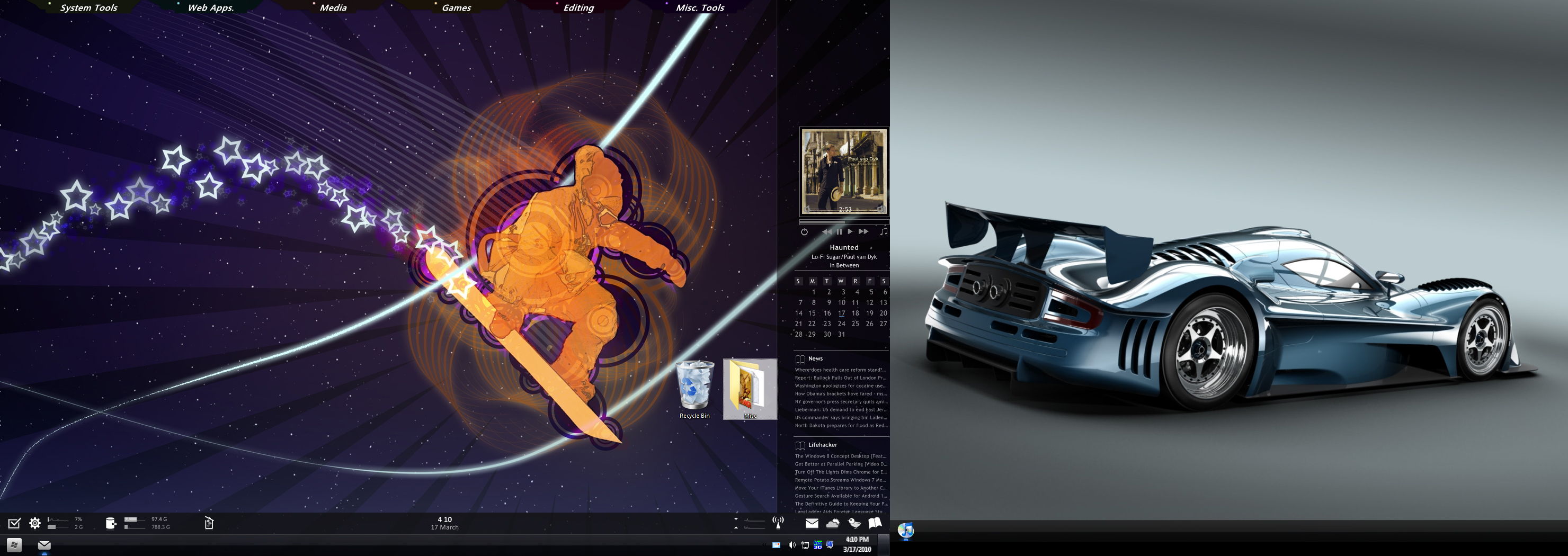Open the System Tools launcher menu
The height and width of the screenshot is (556, 1568).
point(89,8)
